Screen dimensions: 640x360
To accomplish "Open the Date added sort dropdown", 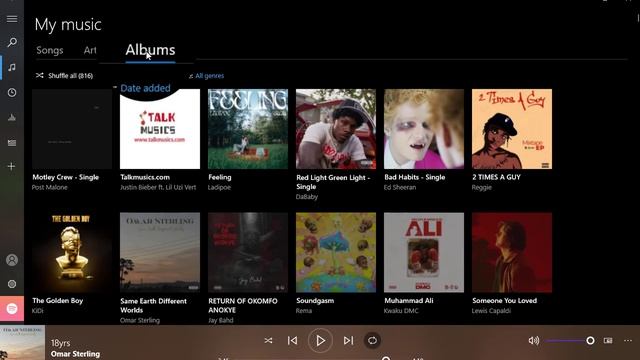I will [145, 88].
